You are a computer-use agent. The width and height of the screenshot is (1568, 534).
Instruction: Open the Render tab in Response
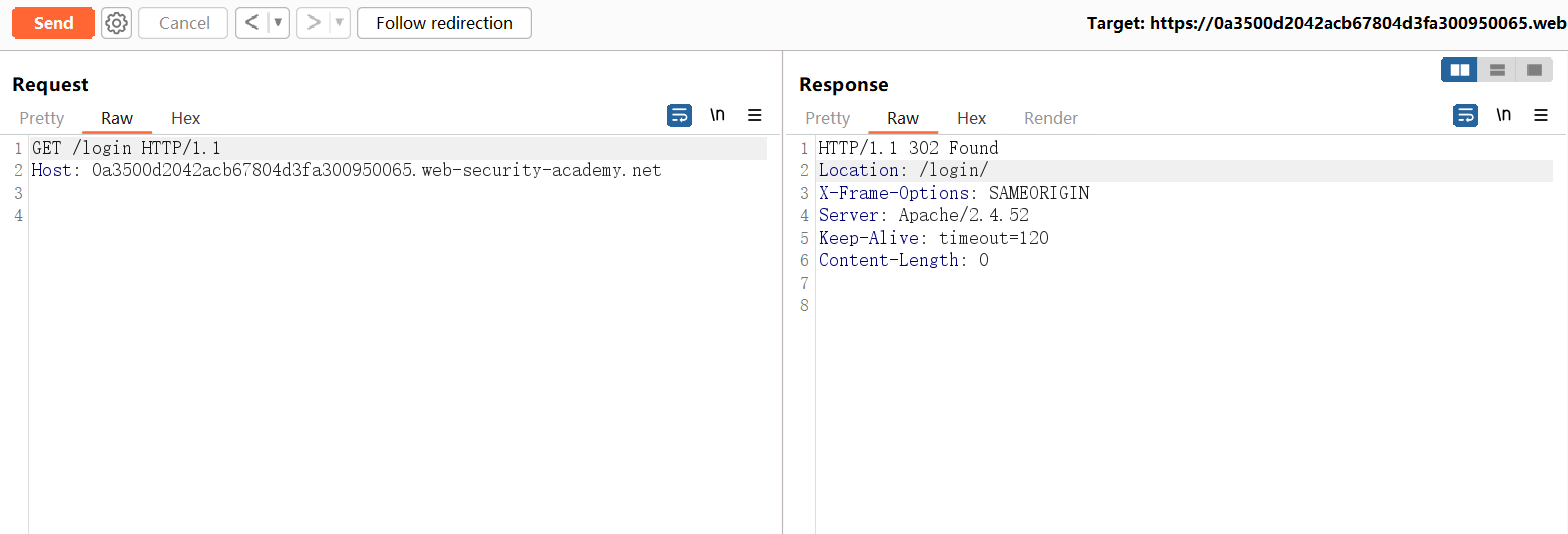coord(1050,118)
